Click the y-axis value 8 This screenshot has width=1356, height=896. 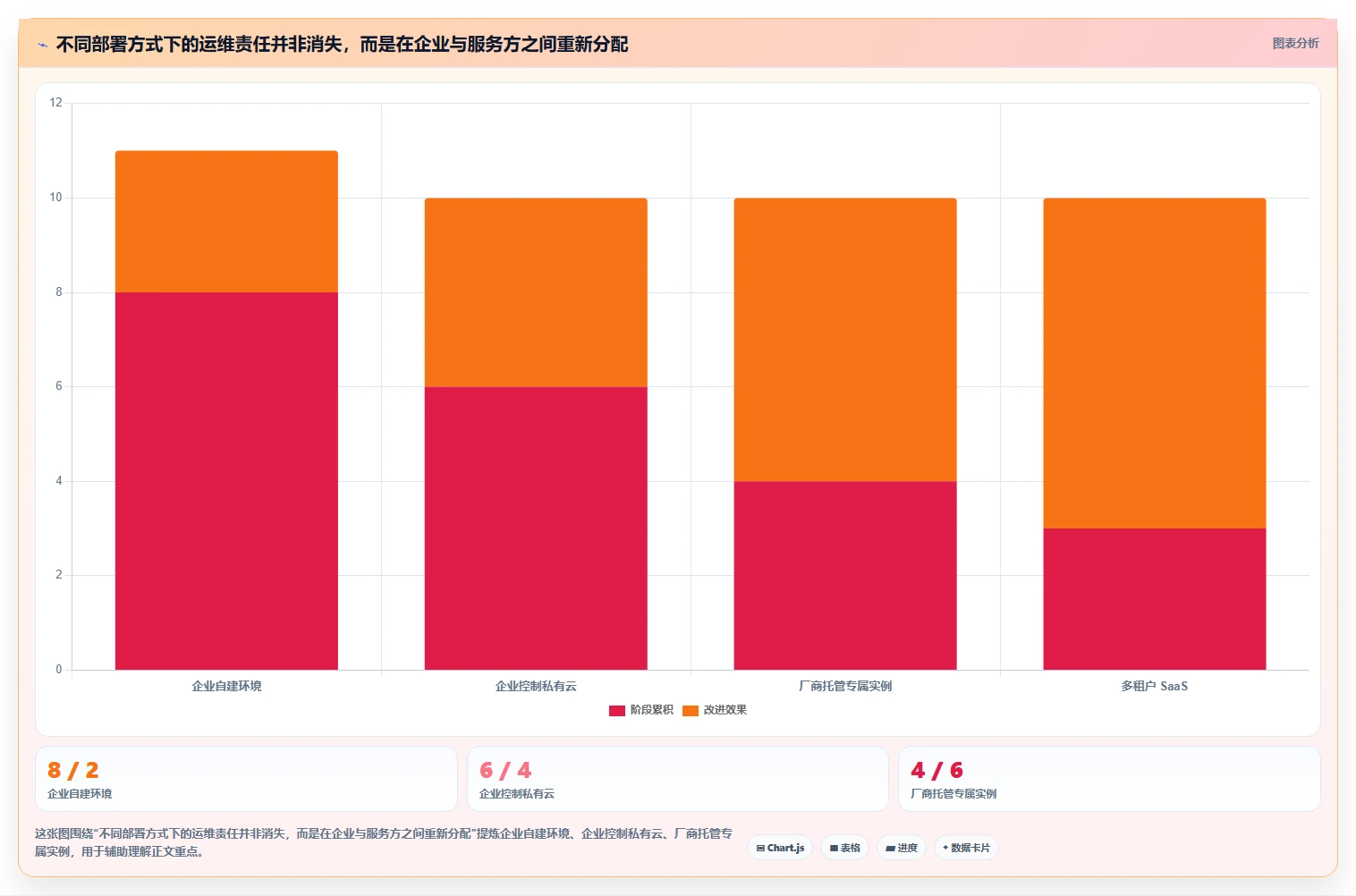coord(59,292)
